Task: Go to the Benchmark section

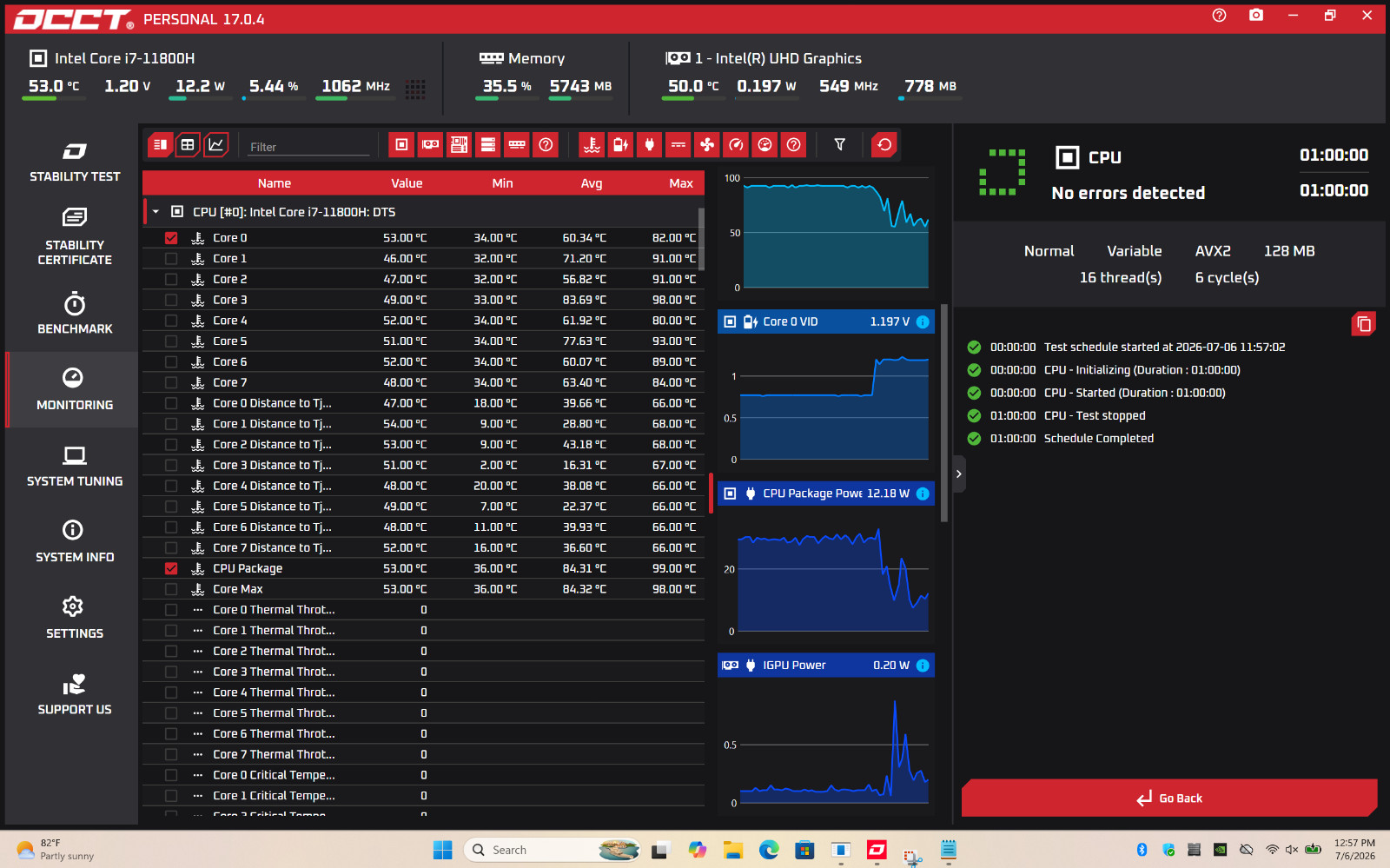Action: click(x=75, y=314)
